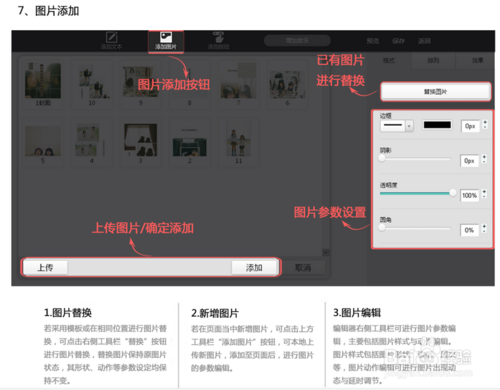This screenshot has height=390, width=500.
Task: Select the image thumbnail numbered 8
Action: point(189,84)
